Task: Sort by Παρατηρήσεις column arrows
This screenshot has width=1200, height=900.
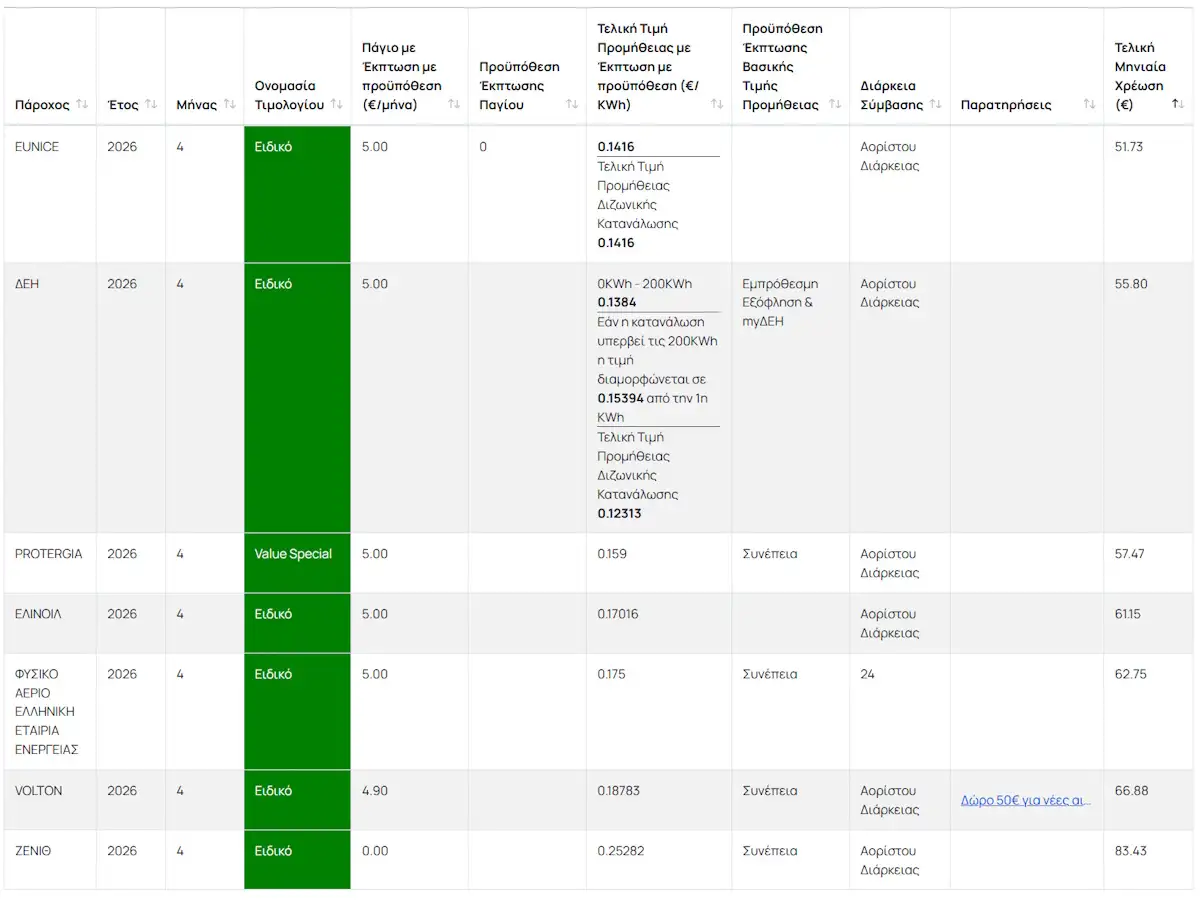Action: pyautogui.click(x=1089, y=105)
